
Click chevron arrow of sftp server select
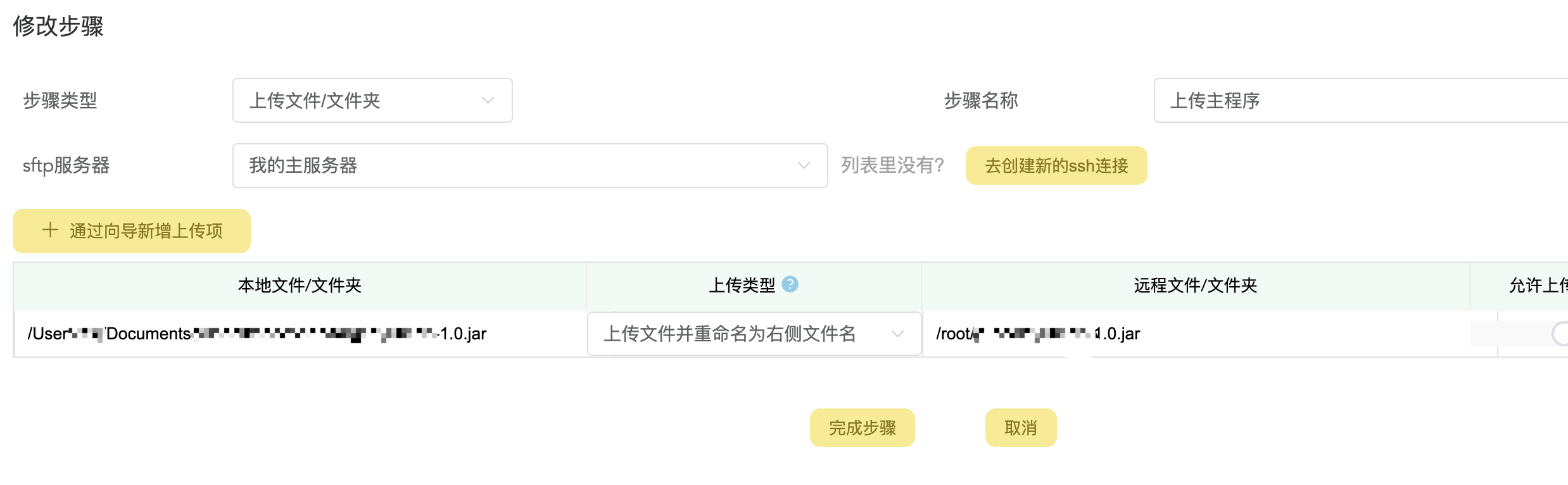tap(803, 166)
